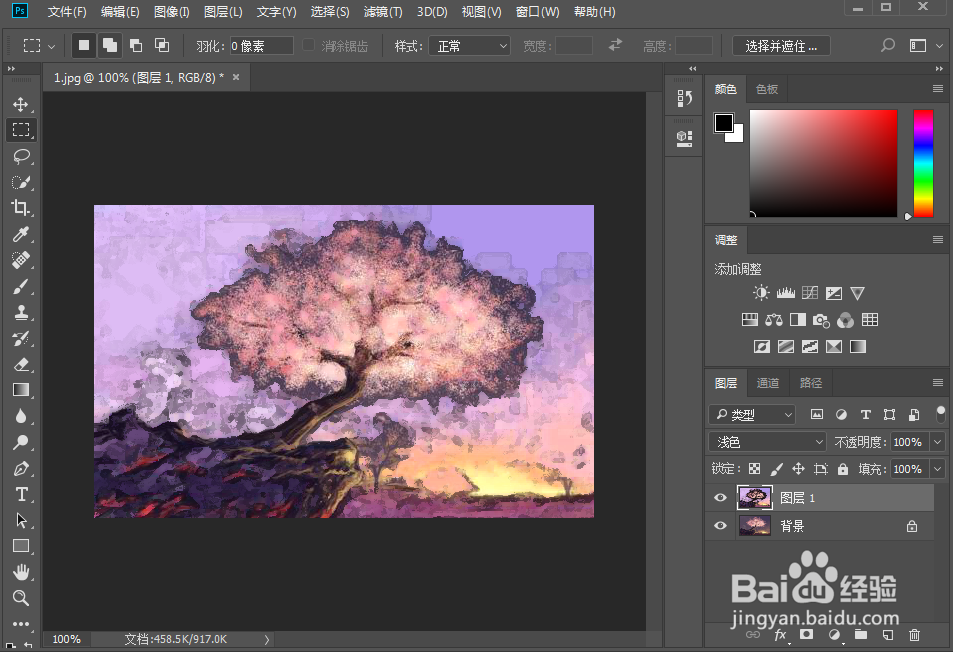Toggle the 消除锯齿 checkbox
This screenshot has height=652, width=953.
309,45
